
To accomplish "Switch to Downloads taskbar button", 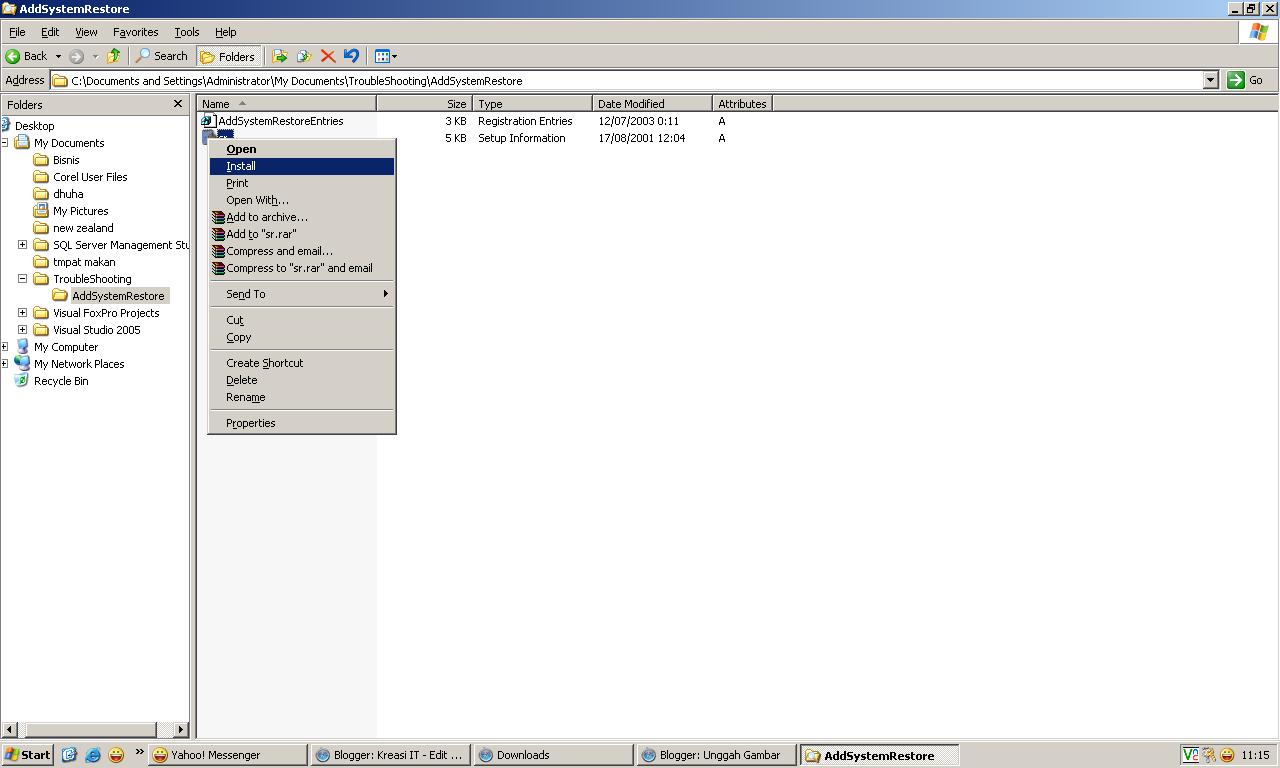I will [x=554, y=755].
